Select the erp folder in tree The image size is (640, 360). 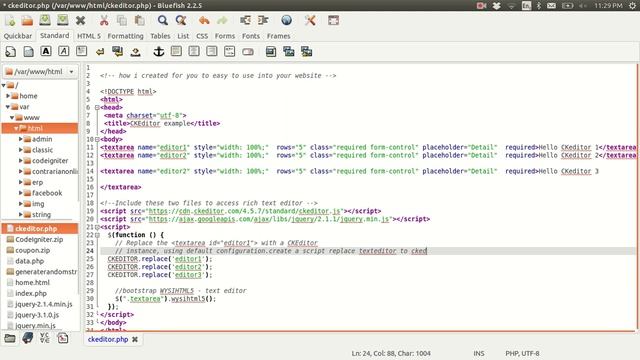(x=37, y=182)
